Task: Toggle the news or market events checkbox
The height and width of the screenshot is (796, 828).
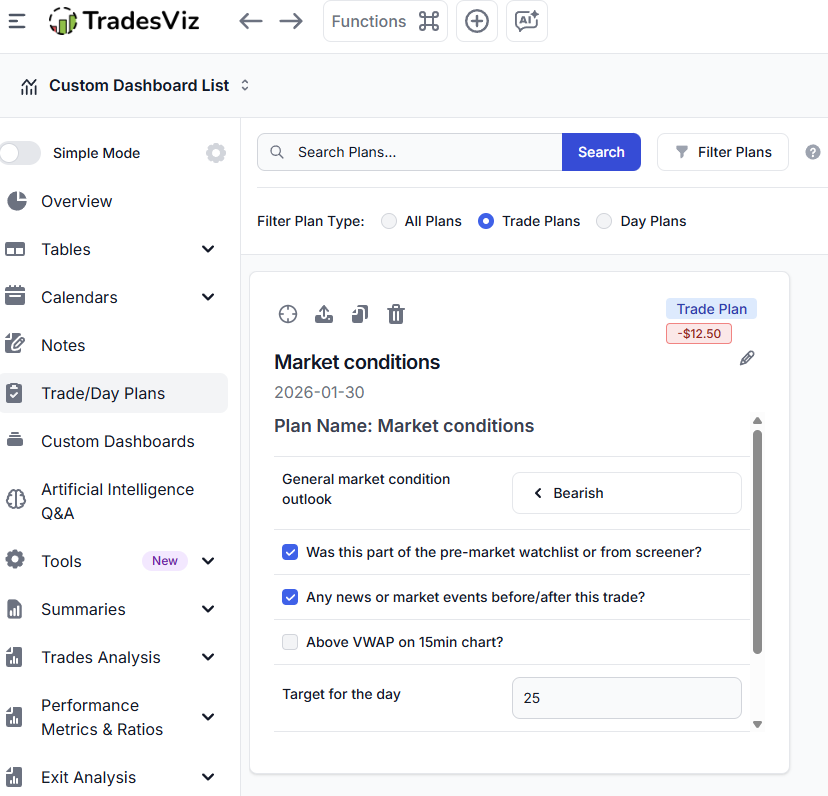Action: (x=290, y=597)
